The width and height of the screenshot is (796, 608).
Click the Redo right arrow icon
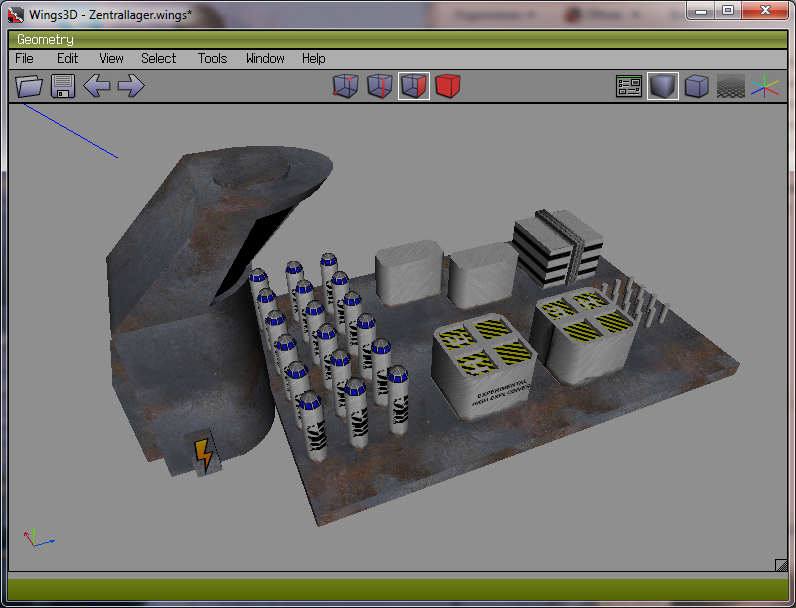[x=131, y=86]
